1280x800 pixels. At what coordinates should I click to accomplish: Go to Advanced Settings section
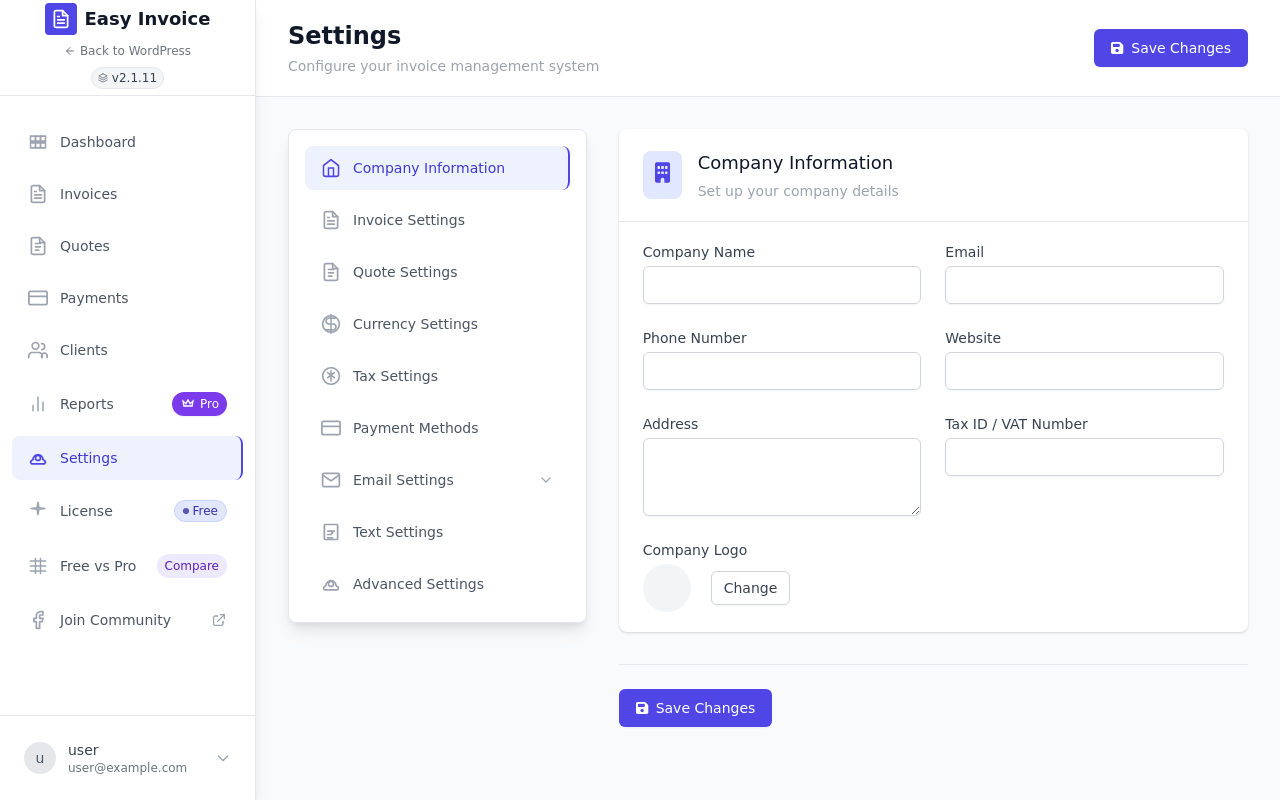(437, 584)
